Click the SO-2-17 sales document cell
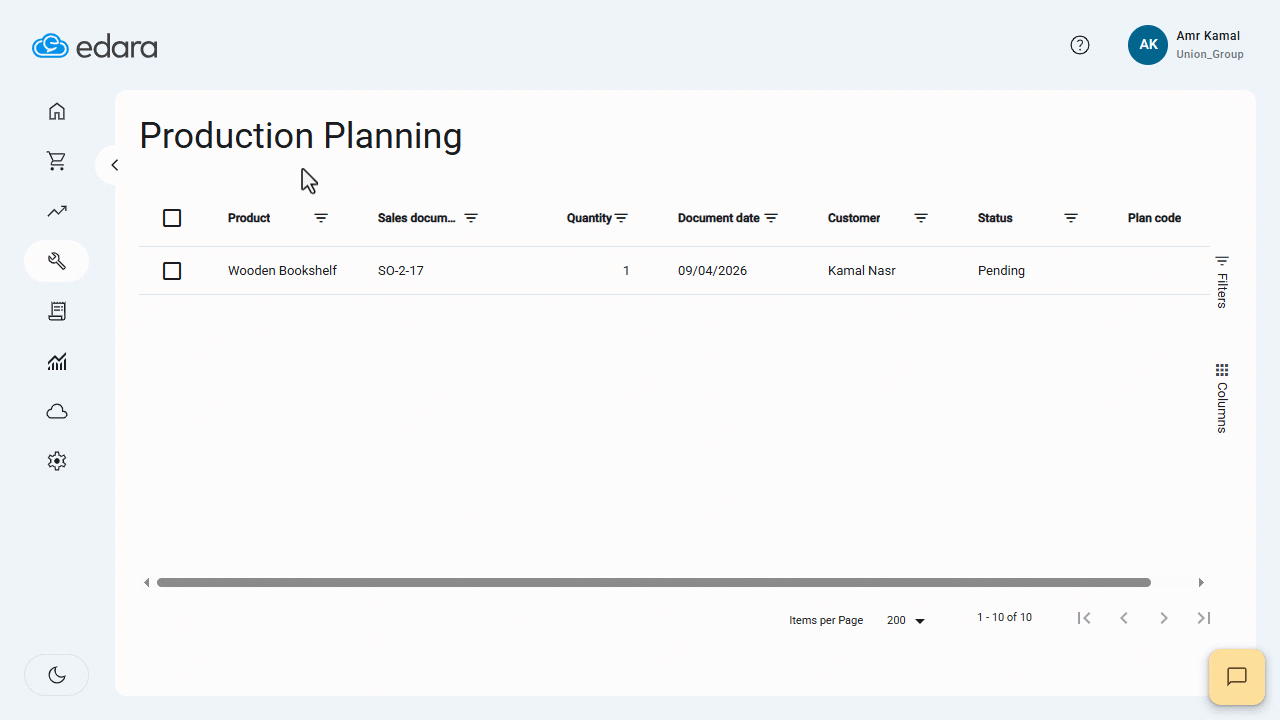Viewport: 1280px width, 720px height. [x=401, y=271]
